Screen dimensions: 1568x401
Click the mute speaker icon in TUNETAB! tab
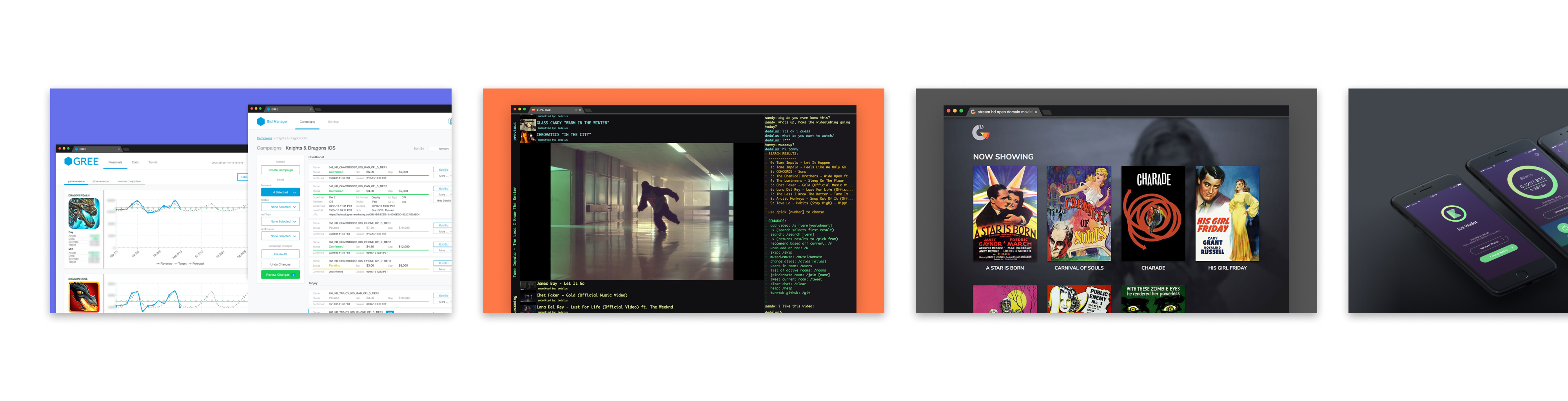pyautogui.click(x=576, y=110)
